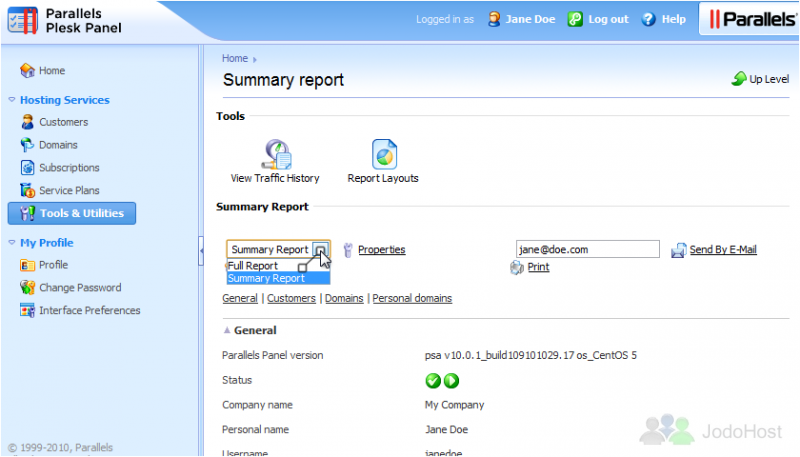Click the Jane Doe username in header
Screen dimensions: 800x457
point(530,19)
